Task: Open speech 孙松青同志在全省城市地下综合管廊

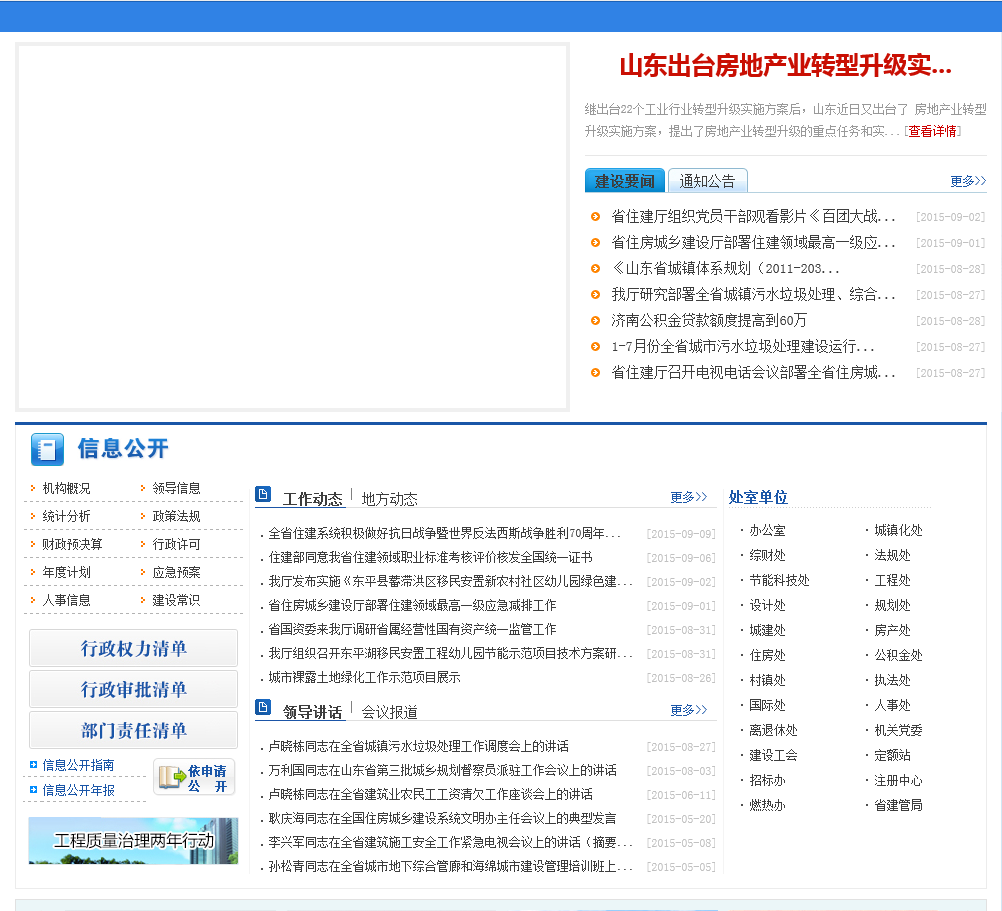Action: coord(451,866)
